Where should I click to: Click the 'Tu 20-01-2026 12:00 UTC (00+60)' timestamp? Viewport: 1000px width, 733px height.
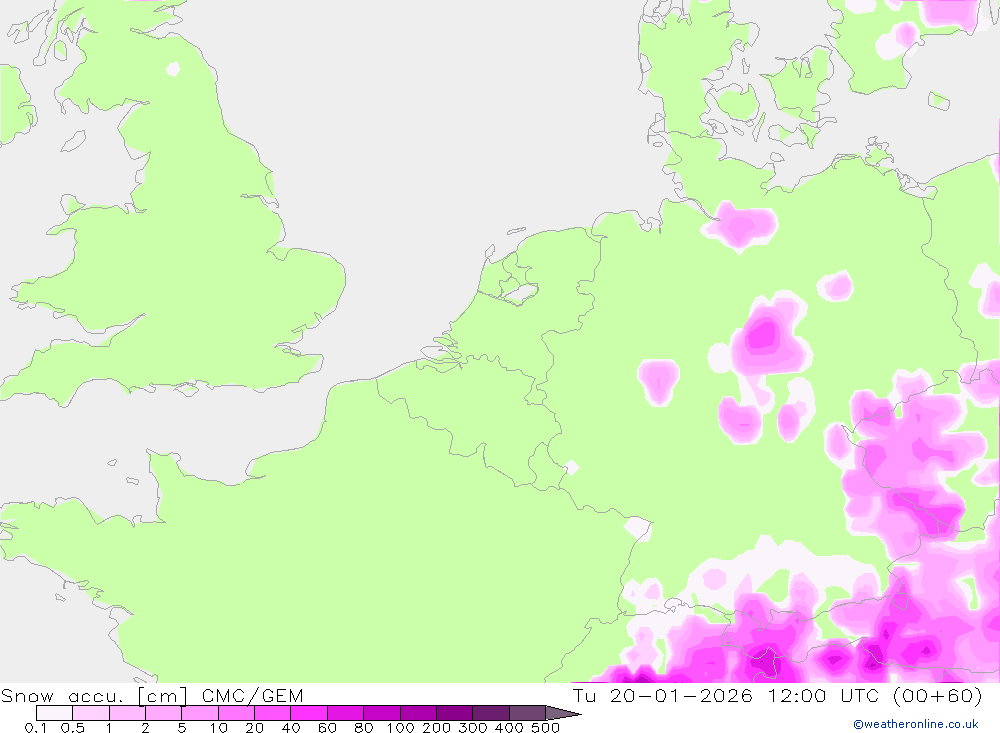pyautogui.click(x=777, y=695)
